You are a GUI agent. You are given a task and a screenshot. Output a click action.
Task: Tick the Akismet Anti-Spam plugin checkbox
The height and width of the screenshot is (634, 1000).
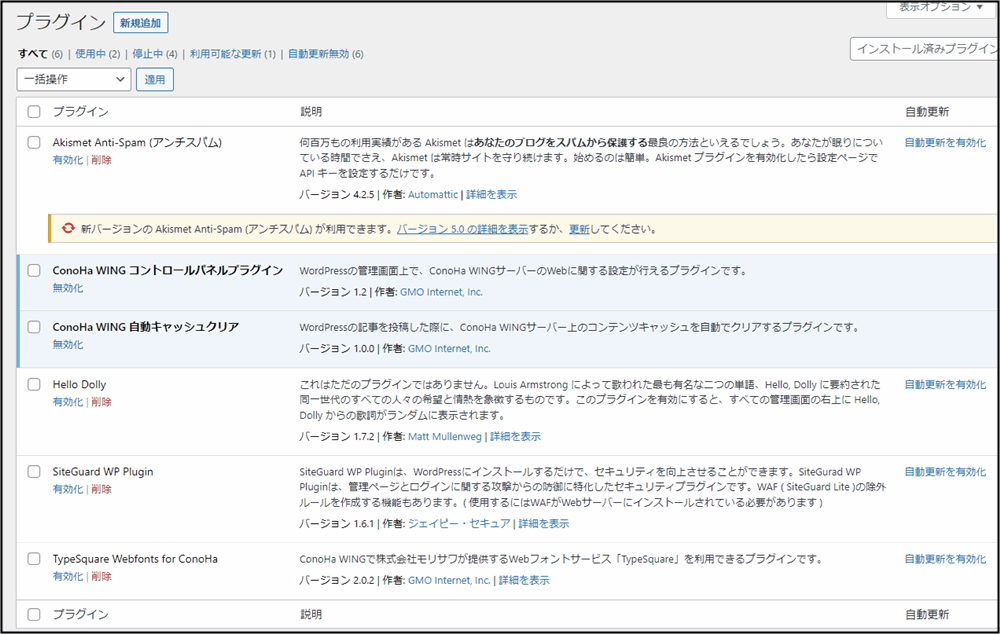point(34,142)
